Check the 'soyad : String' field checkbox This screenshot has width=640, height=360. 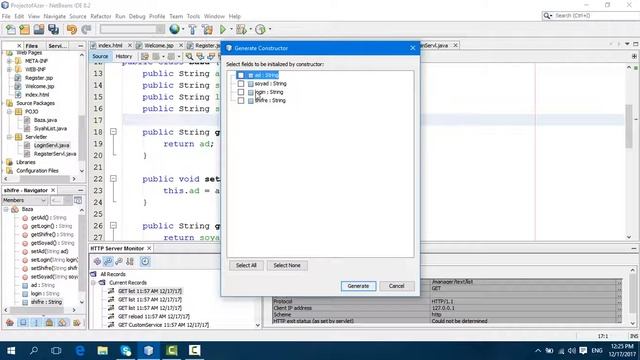[241, 84]
